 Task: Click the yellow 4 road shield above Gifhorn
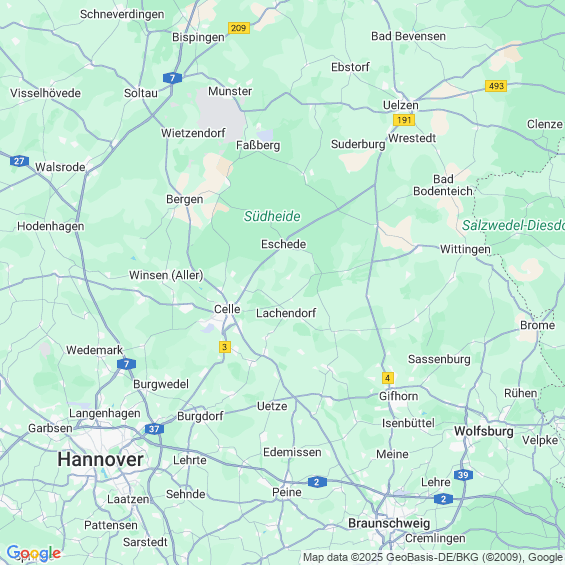[387, 378]
